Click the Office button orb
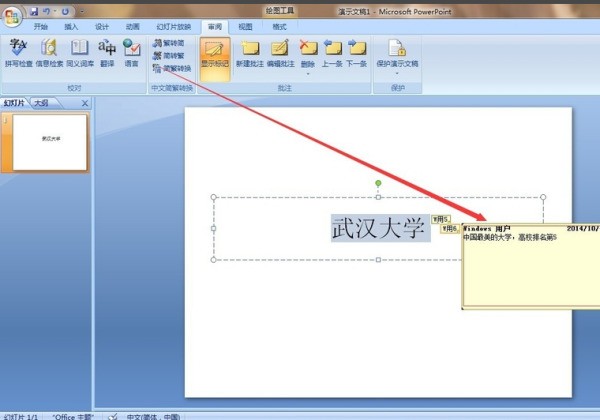Image resolution: width=600 pixels, height=420 pixels. point(12,16)
